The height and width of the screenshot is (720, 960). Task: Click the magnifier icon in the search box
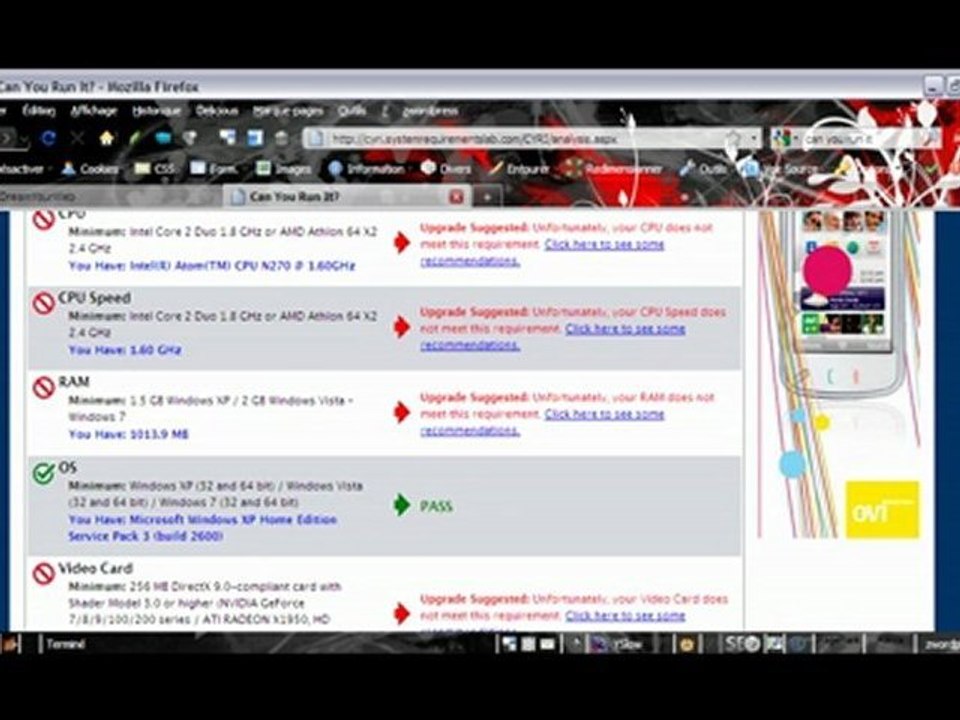click(x=930, y=139)
